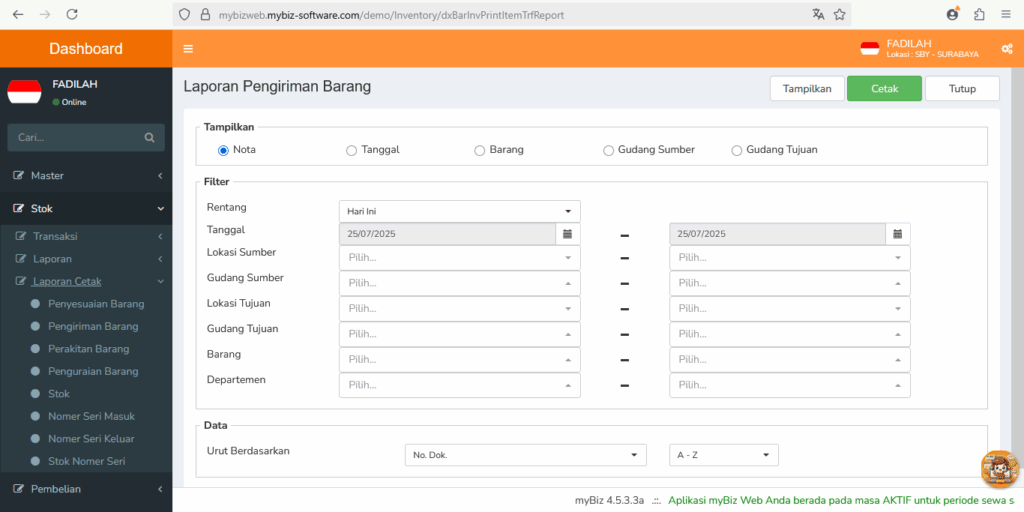Open Nomer Seri Masuk report item
Image resolution: width=1024 pixels, height=512 pixels.
(91, 416)
